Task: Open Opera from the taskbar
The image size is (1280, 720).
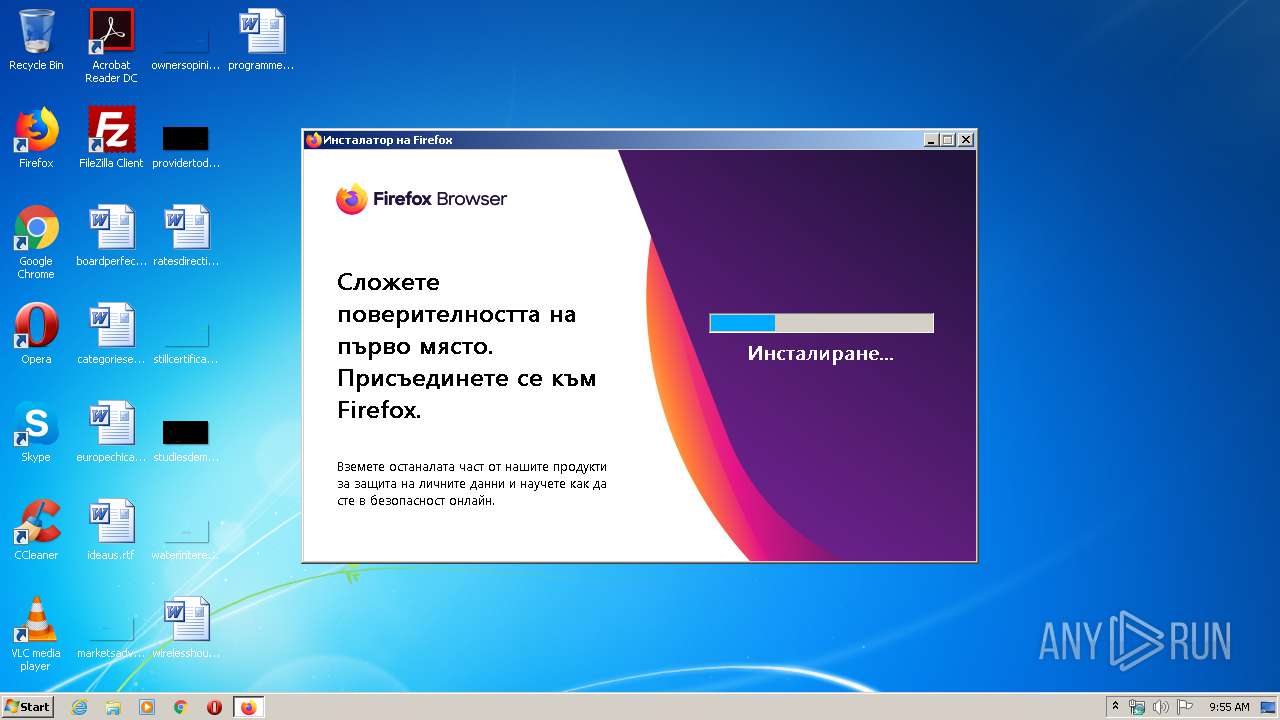Action: coord(214,707)
